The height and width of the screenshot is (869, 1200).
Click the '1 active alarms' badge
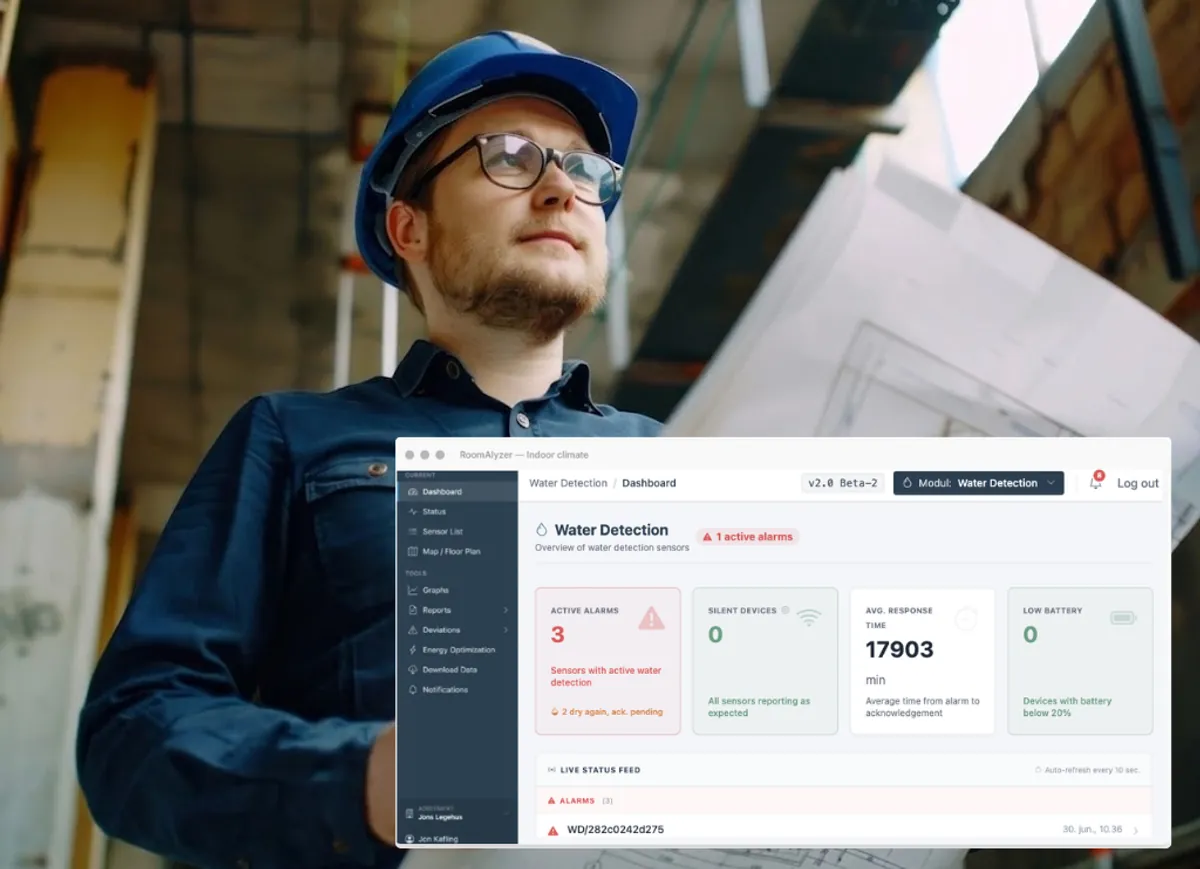747,537
